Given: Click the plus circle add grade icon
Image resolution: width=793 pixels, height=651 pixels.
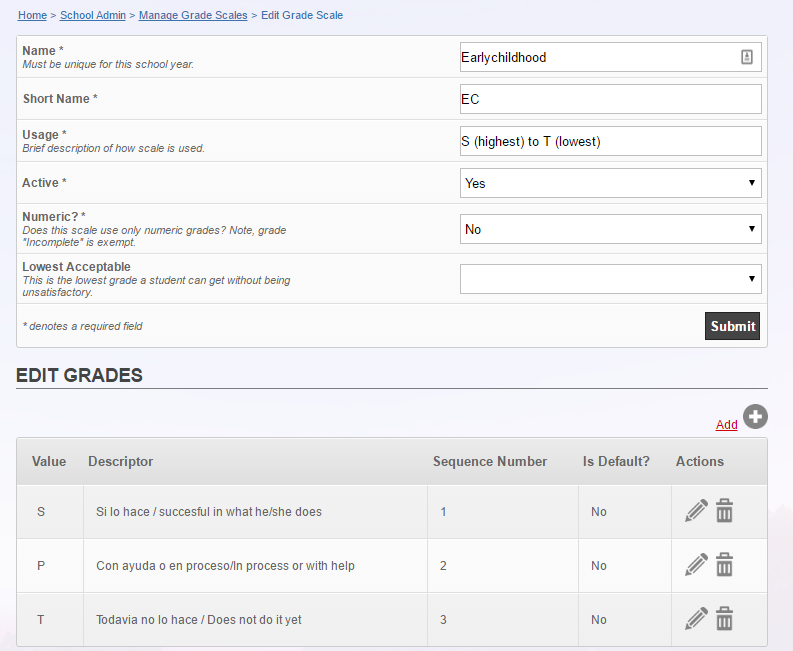Looking at the screenshot, I should pos(755,417).
